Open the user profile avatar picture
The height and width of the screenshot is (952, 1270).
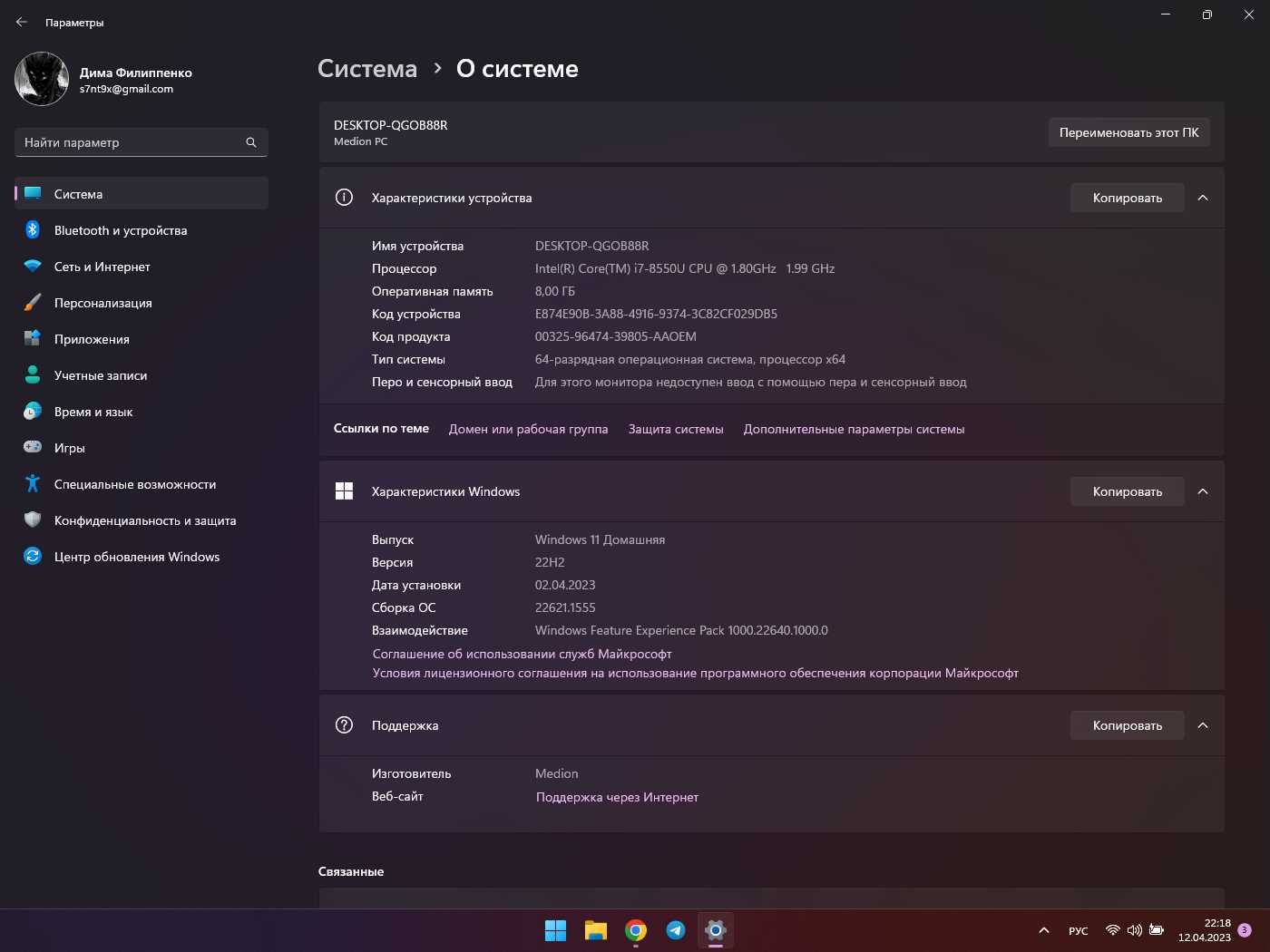pos(42,79)
